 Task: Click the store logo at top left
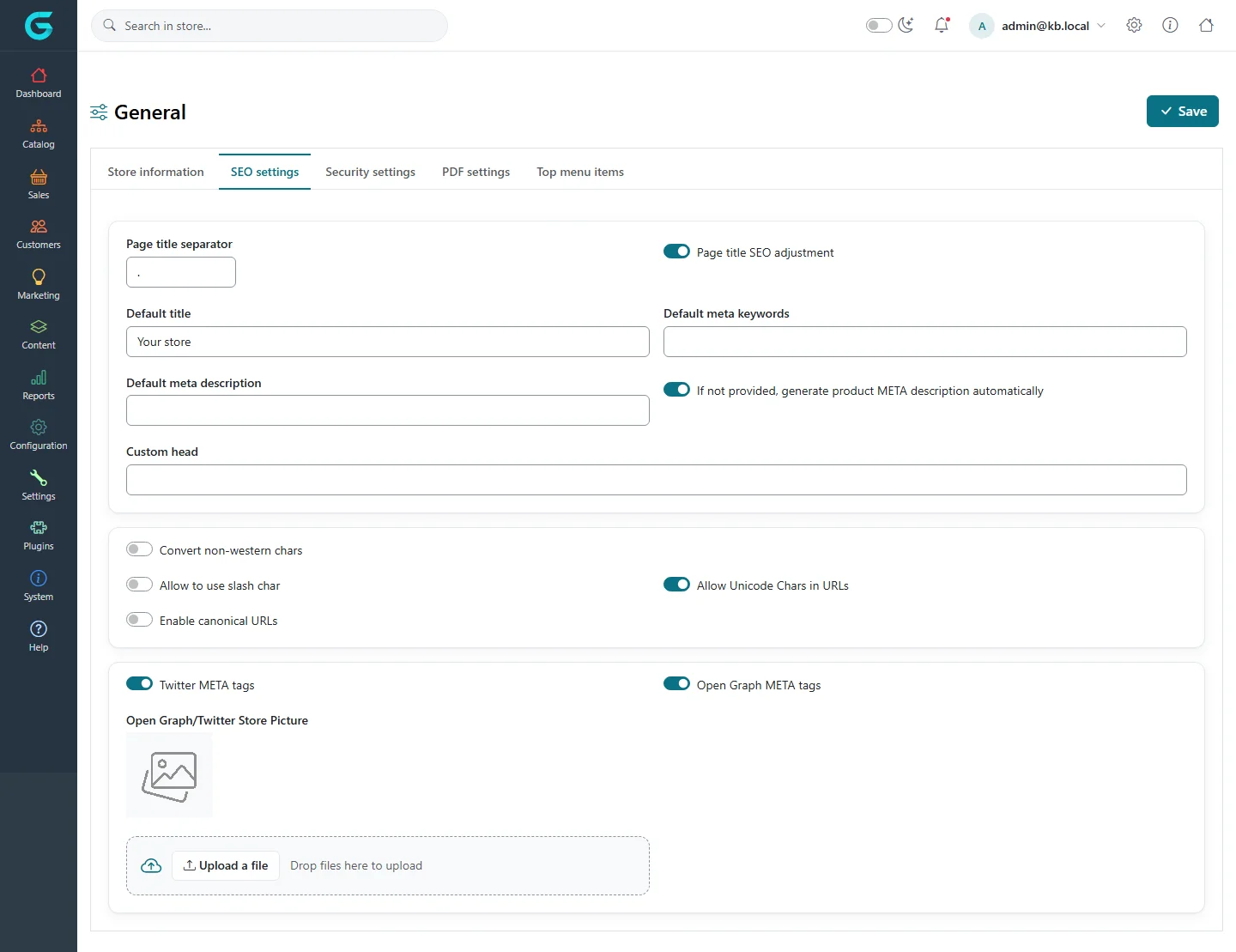coord(39,26)
